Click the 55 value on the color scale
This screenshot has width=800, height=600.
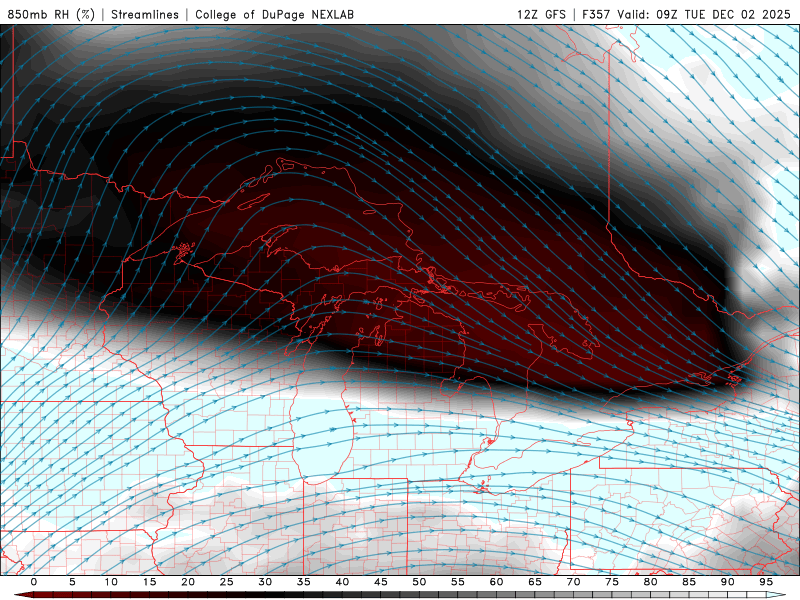[x=458, y=582]
